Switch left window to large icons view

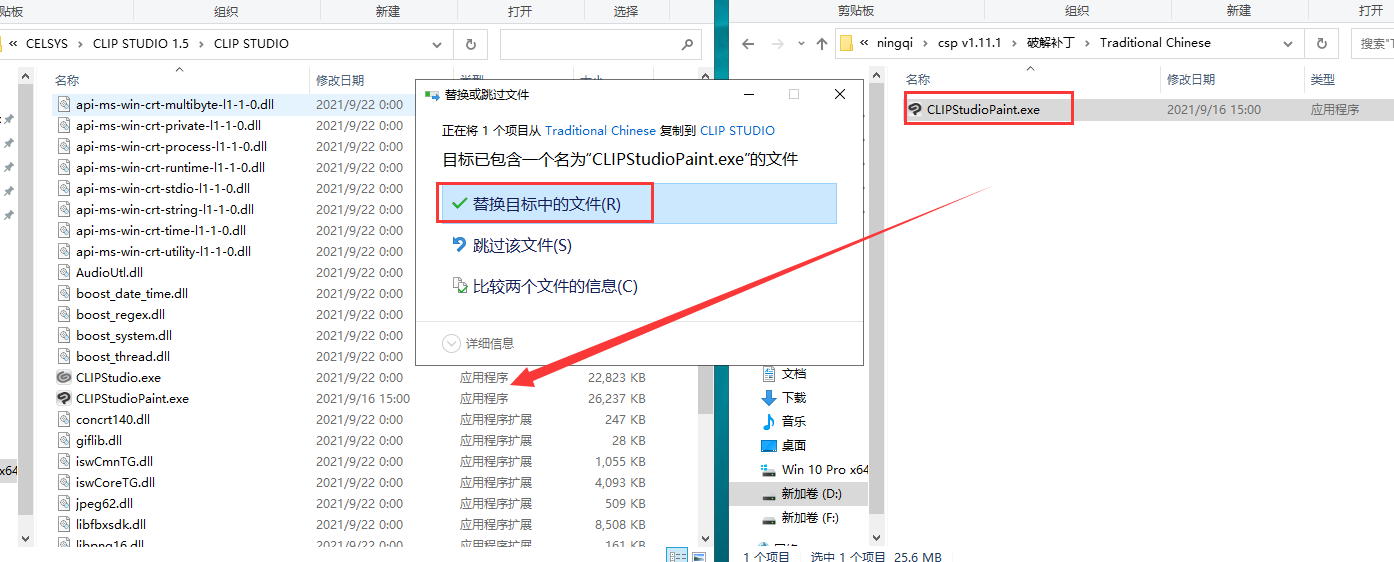coord(698,556)
